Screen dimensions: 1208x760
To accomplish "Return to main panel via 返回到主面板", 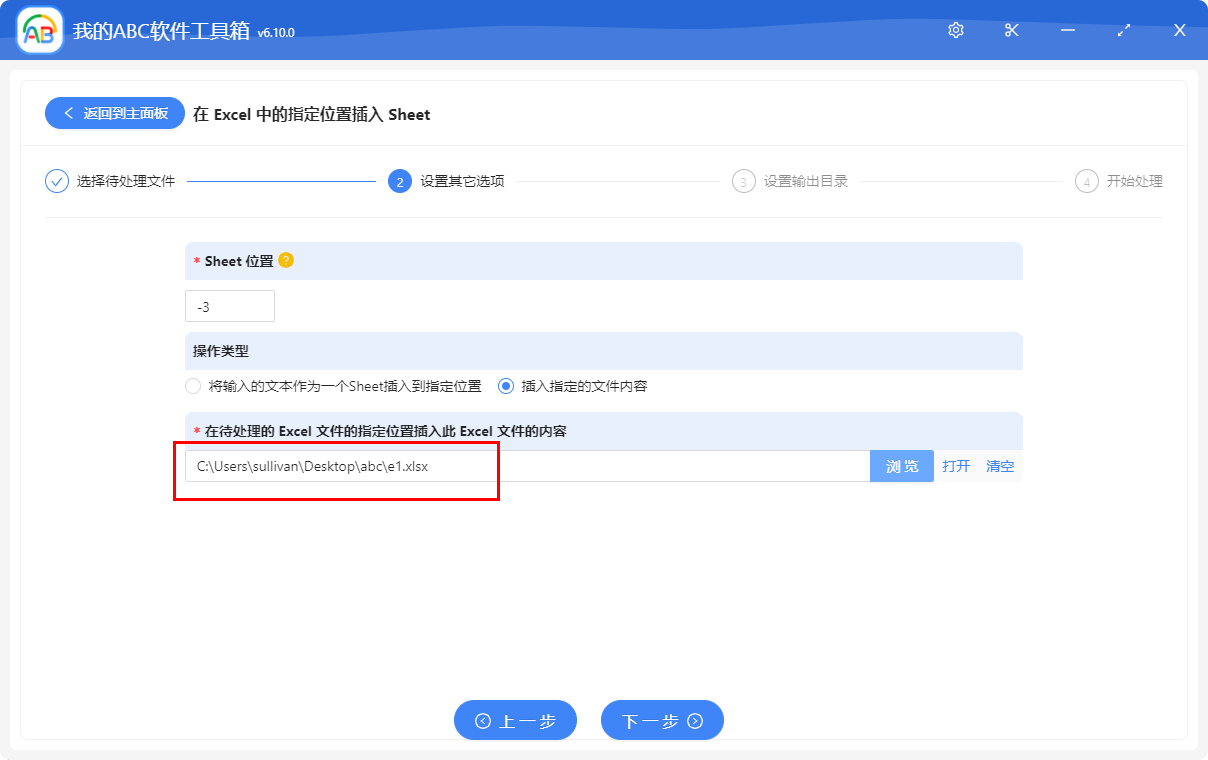I will (x=115, y=113).
